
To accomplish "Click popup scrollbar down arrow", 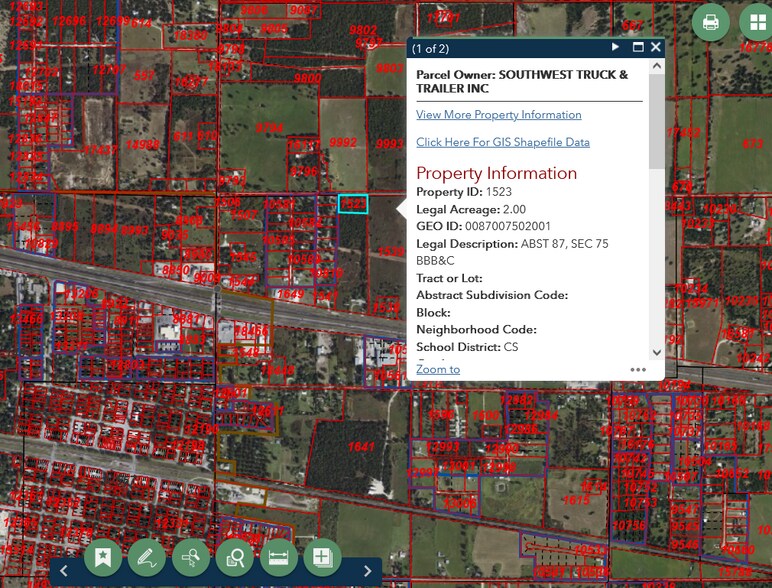I will pyautogui.click(x=657, y=352).
